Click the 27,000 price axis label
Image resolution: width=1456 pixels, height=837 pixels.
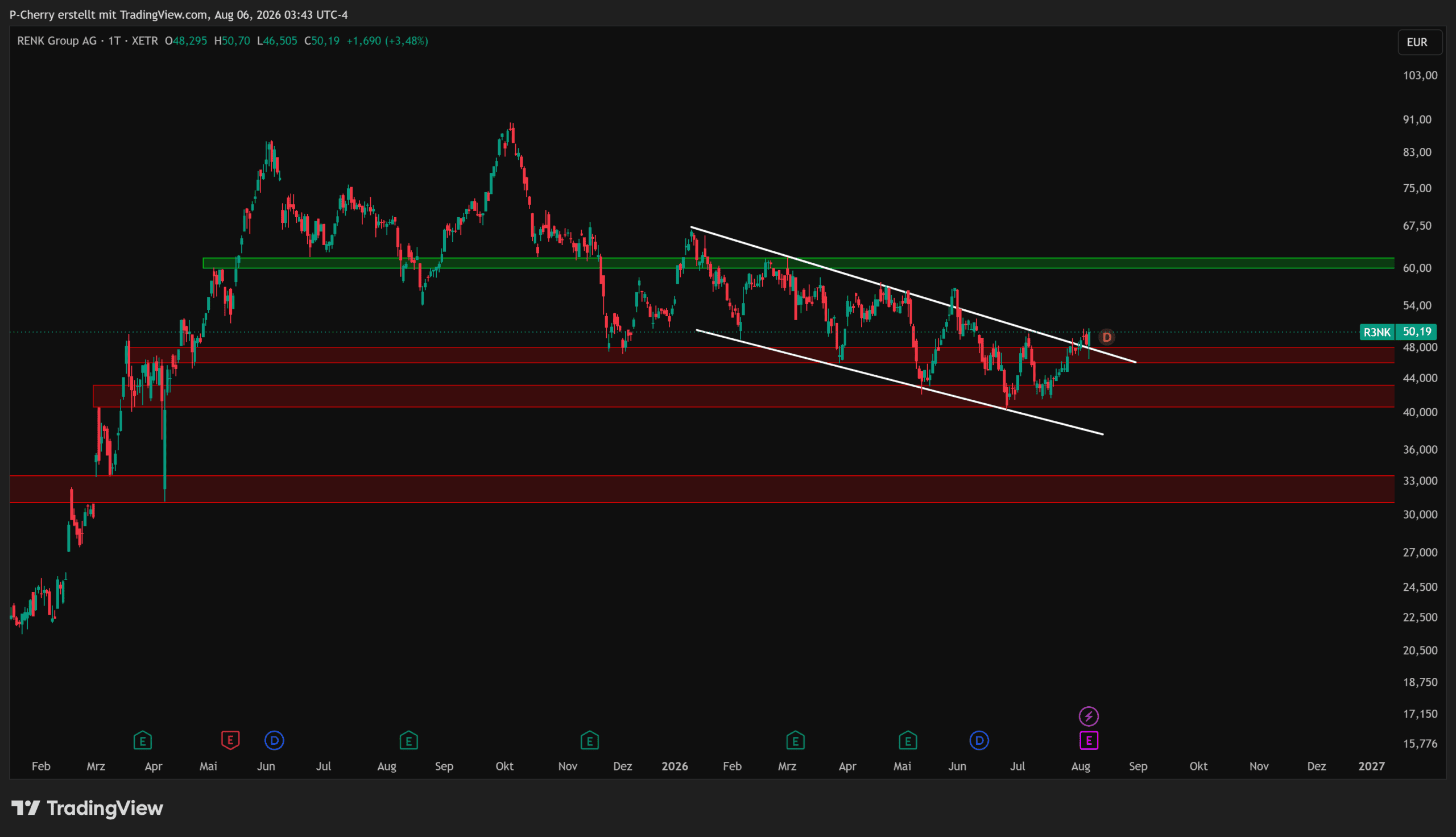(x=1420, y=553)
